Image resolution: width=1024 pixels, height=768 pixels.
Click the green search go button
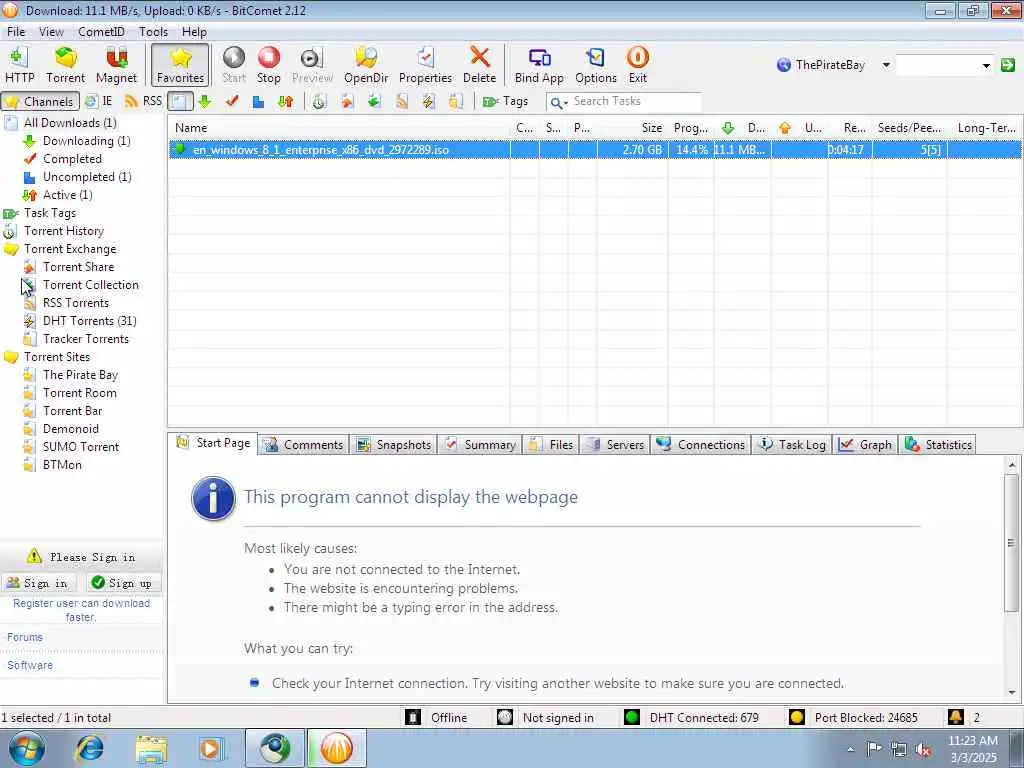[x=1008, y=65]
